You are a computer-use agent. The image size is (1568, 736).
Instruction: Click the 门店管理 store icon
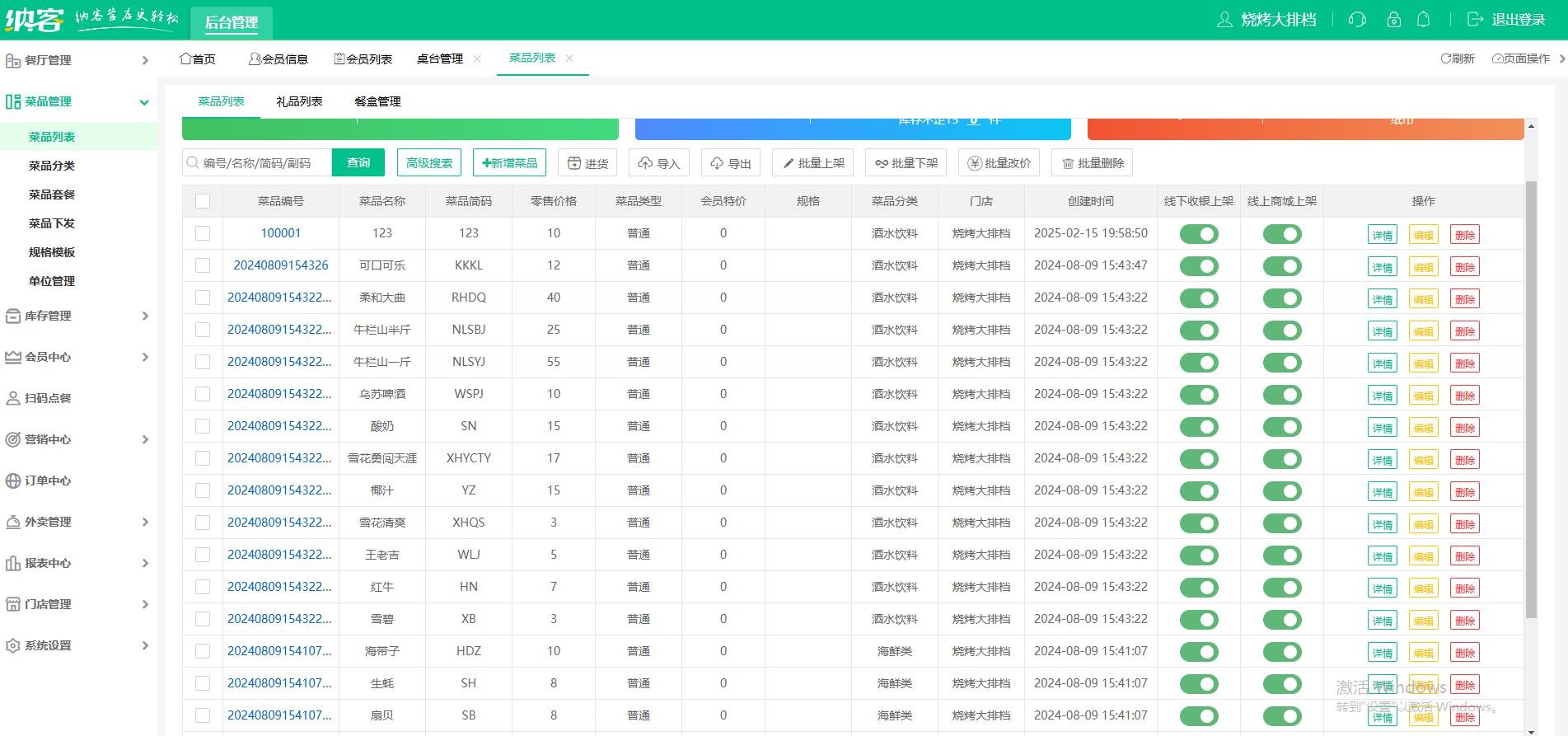(13, 604)
